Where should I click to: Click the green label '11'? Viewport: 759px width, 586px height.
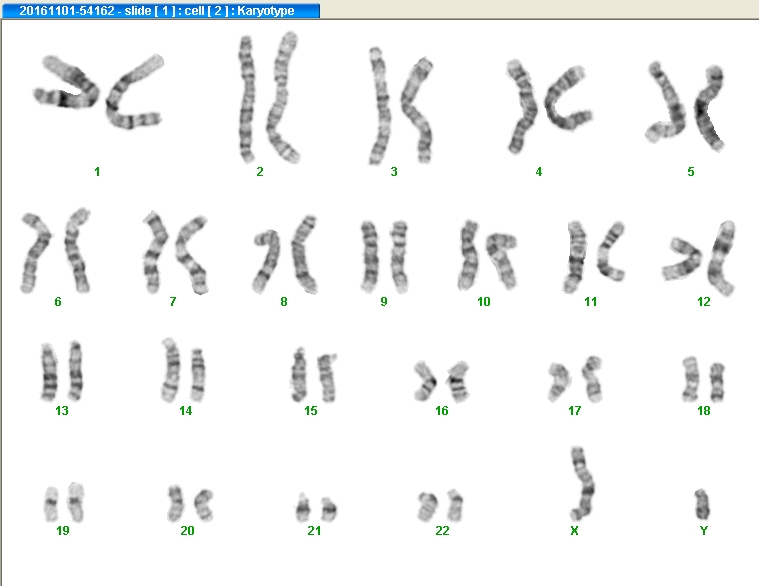coord(591,302)
